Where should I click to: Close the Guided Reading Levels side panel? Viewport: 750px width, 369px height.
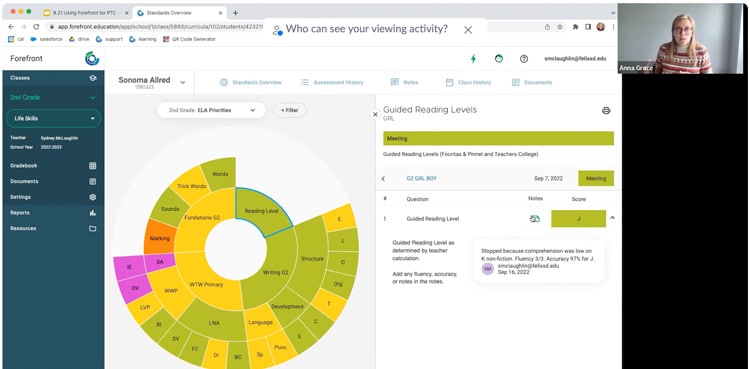tap(375, 114)
